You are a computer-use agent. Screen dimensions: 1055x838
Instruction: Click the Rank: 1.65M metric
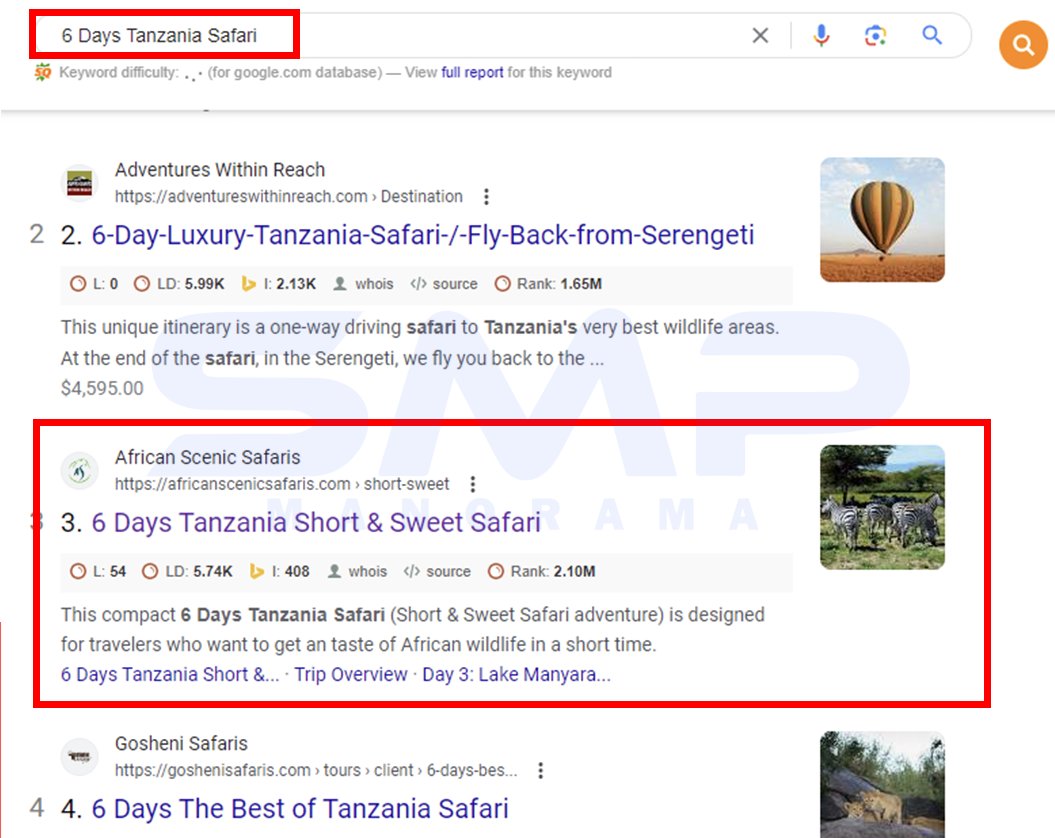(x=548, y=284)
